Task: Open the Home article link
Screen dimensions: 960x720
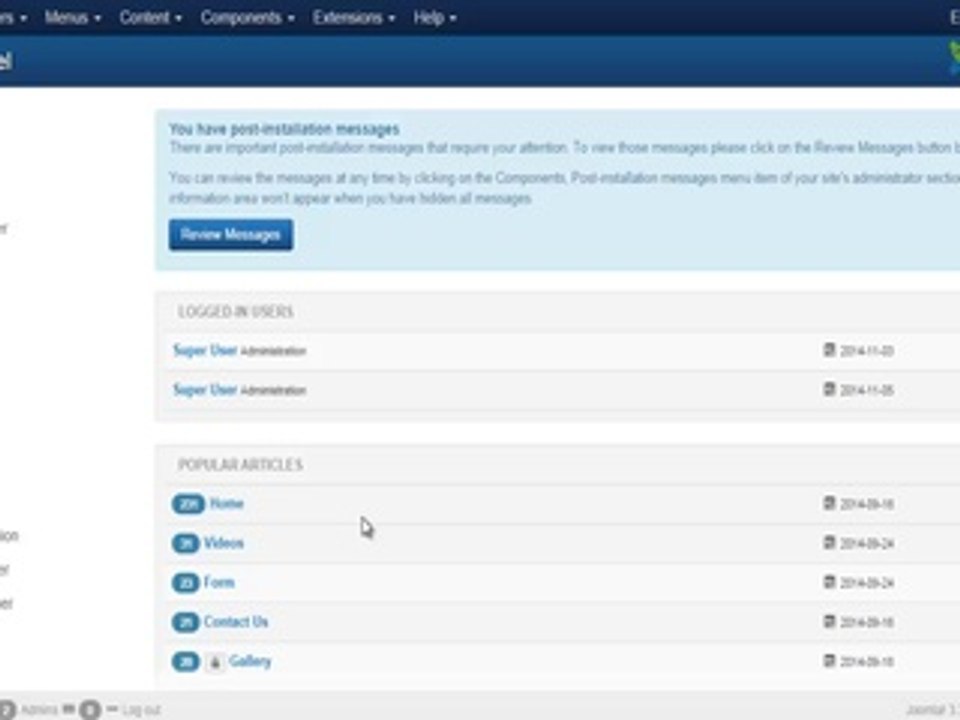Action: tap(227, 503)
